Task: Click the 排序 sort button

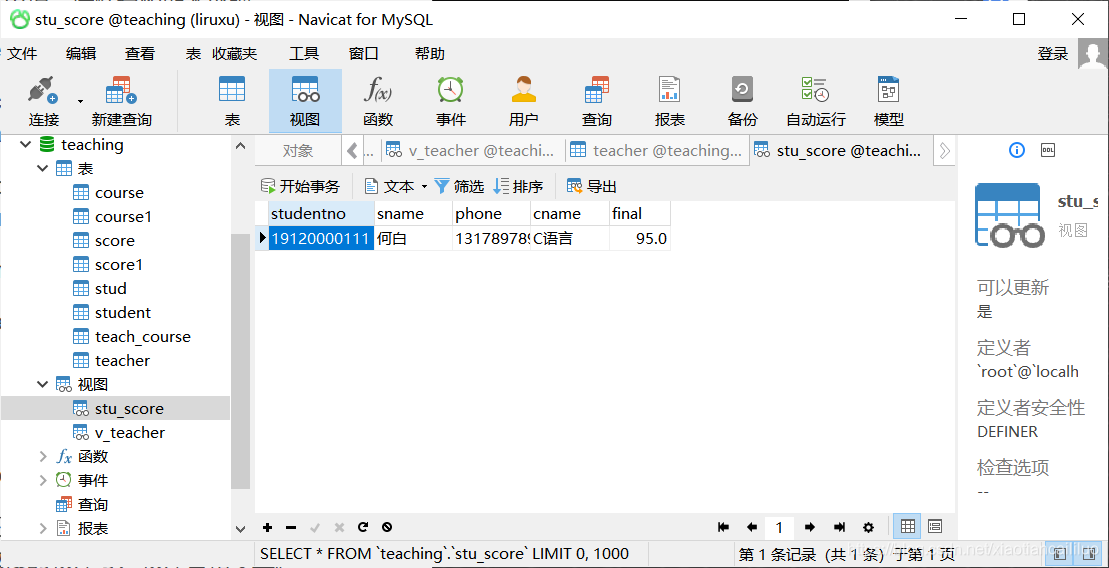Action: coord(518,187)
